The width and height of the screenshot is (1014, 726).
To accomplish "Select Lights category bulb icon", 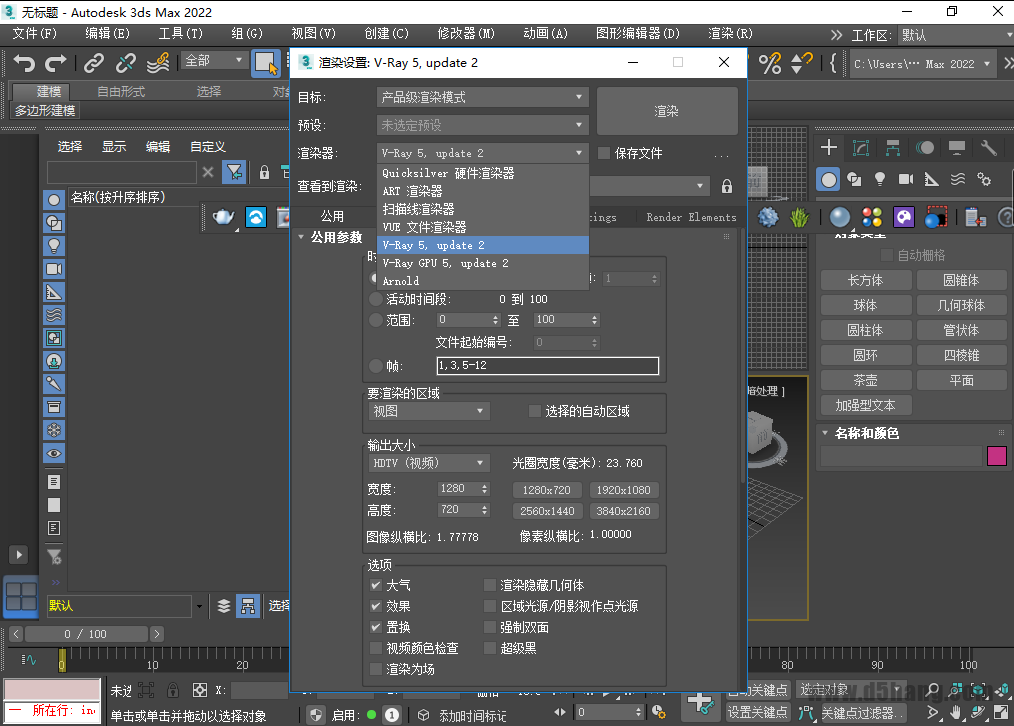I will (x=879, y=179).
